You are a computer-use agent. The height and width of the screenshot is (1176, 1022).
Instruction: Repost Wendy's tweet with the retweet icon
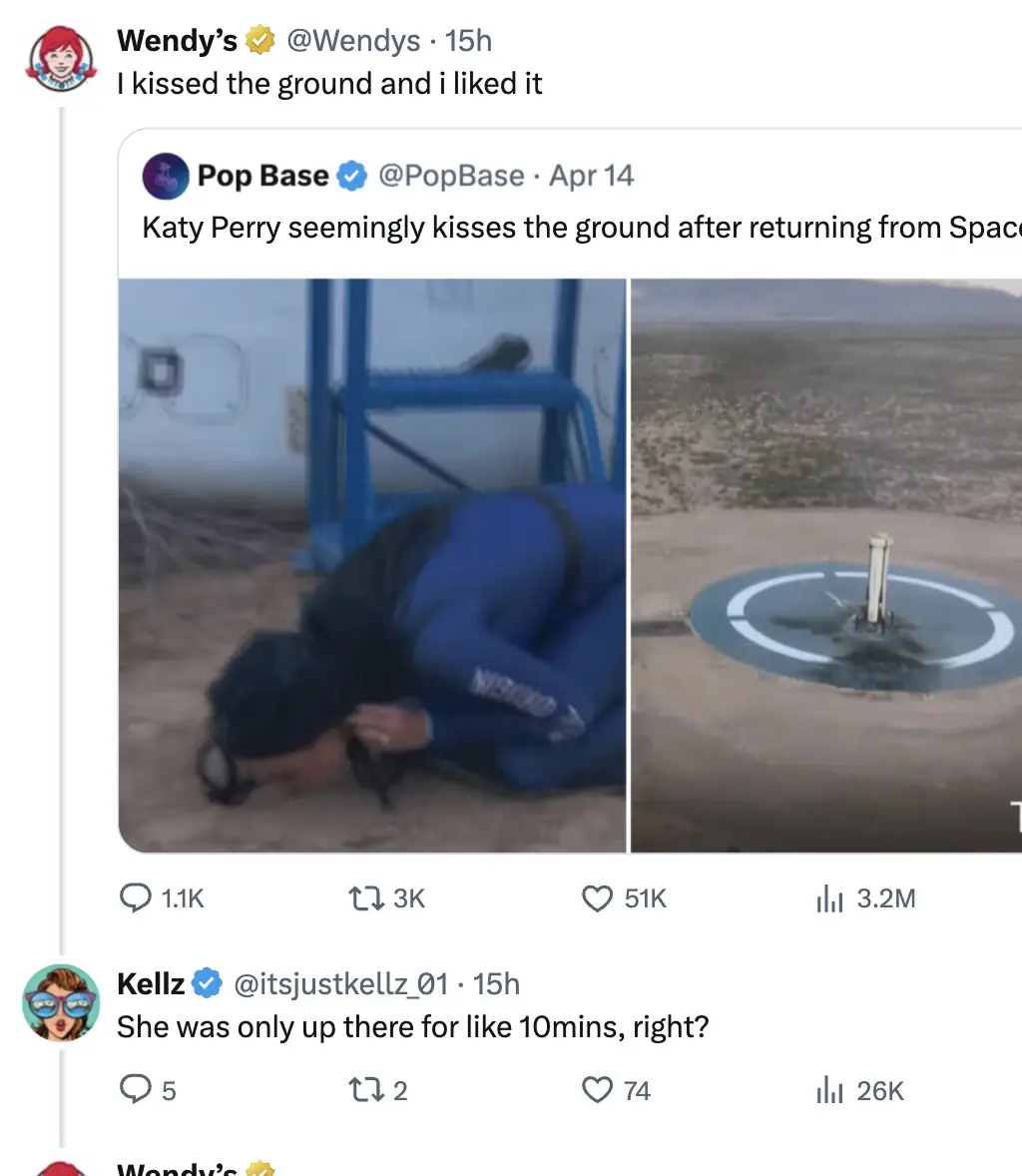pos(362,899)
